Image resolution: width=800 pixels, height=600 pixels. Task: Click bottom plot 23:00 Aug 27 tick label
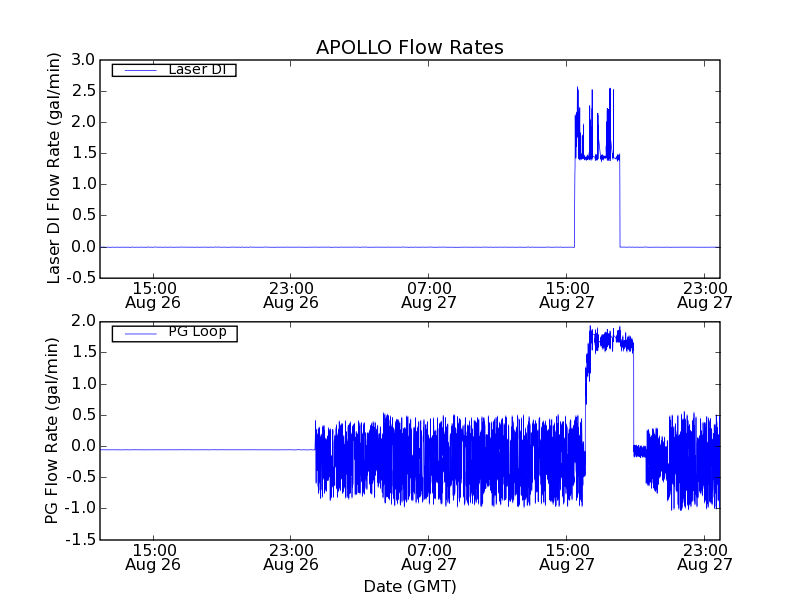coord(705,557)
